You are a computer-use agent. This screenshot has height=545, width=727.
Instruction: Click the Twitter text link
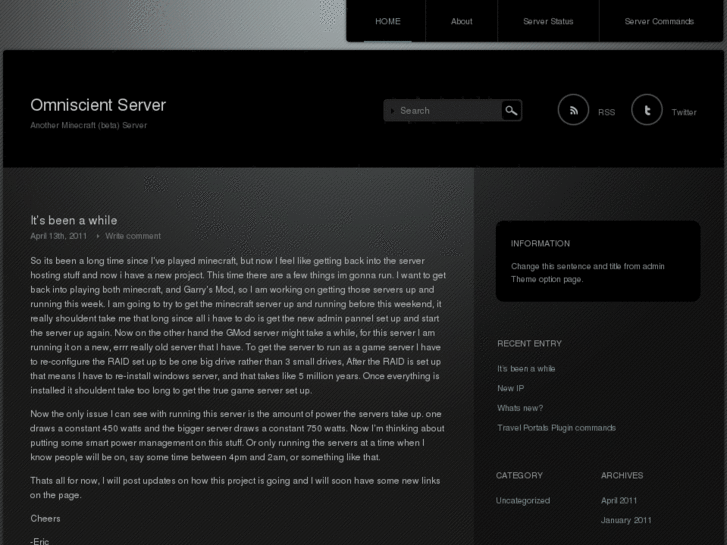684,112
